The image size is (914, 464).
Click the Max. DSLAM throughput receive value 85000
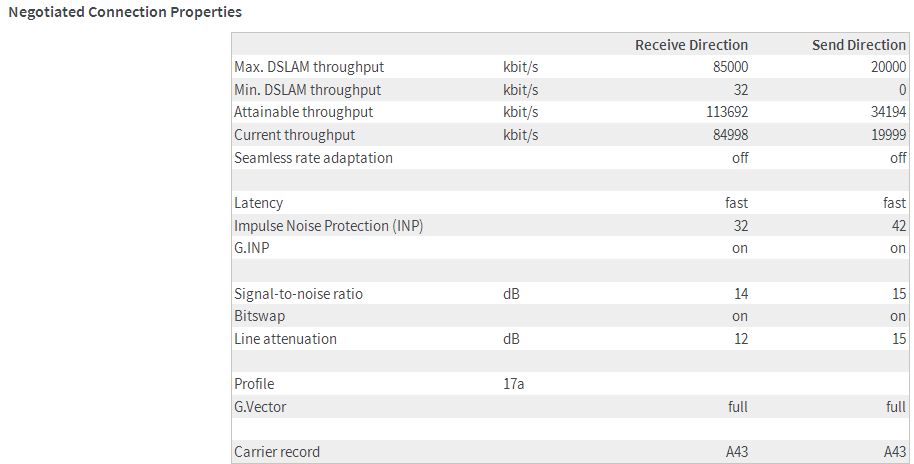[x=730, y=67]
